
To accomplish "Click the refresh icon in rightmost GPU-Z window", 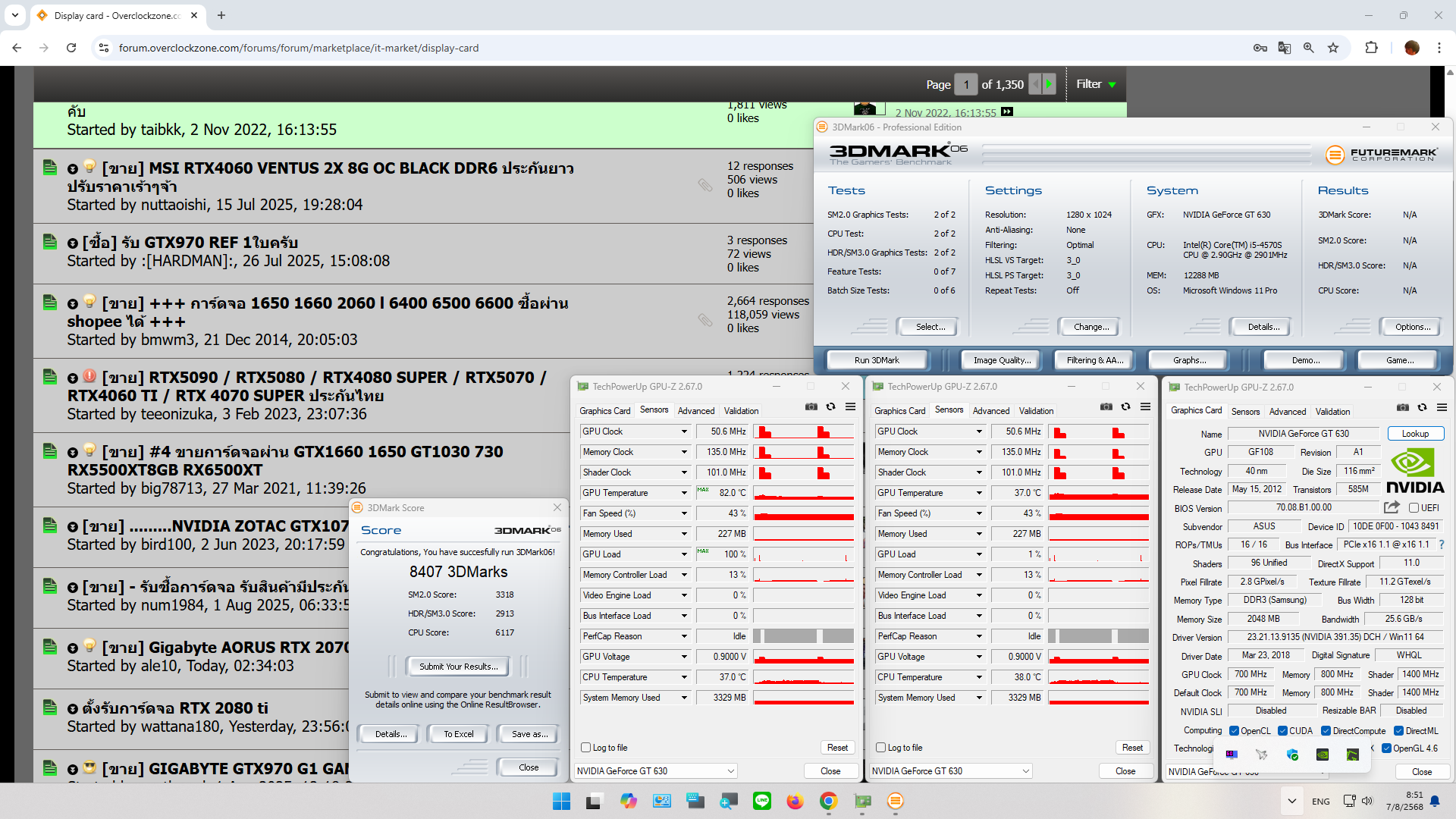I will [x=1422, y=408].
